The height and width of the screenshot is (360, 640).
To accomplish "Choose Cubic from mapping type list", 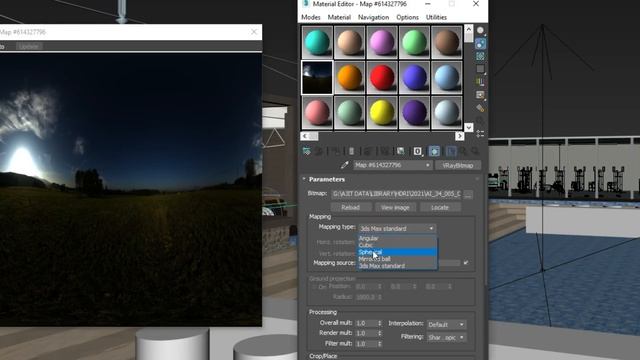I will (x=397, y=245).
